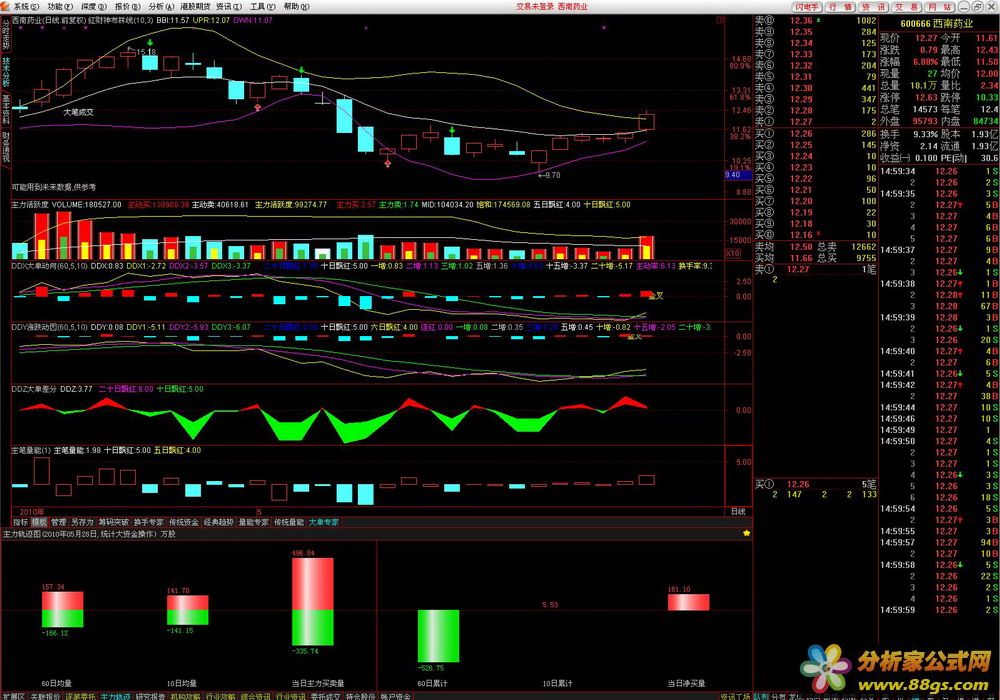
Task: Click the X10 volume scale marker
Action: coord(733,253)
